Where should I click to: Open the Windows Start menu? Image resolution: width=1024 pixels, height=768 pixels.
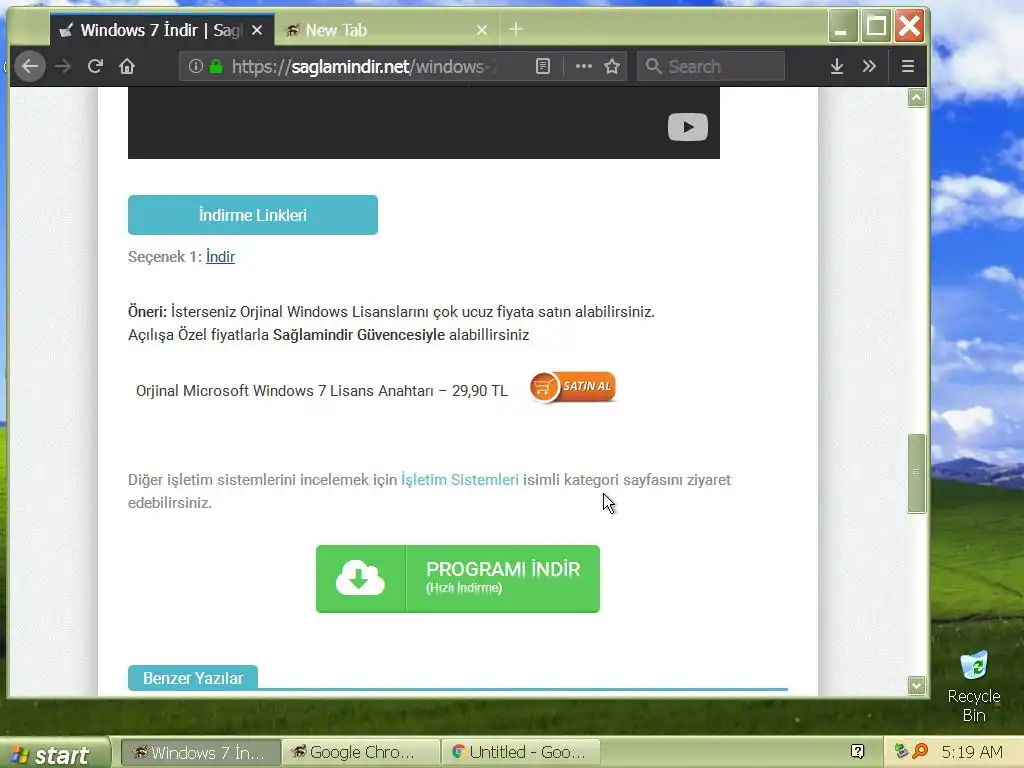pos(54,753)
